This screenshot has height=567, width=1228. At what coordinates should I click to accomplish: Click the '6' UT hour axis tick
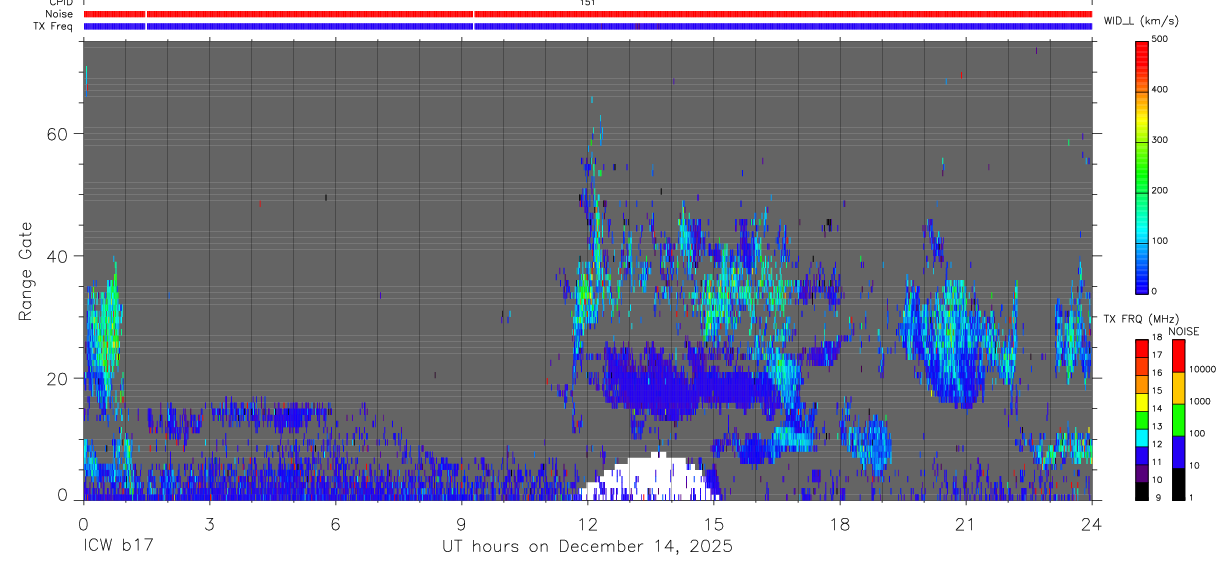tap(335, 522)
